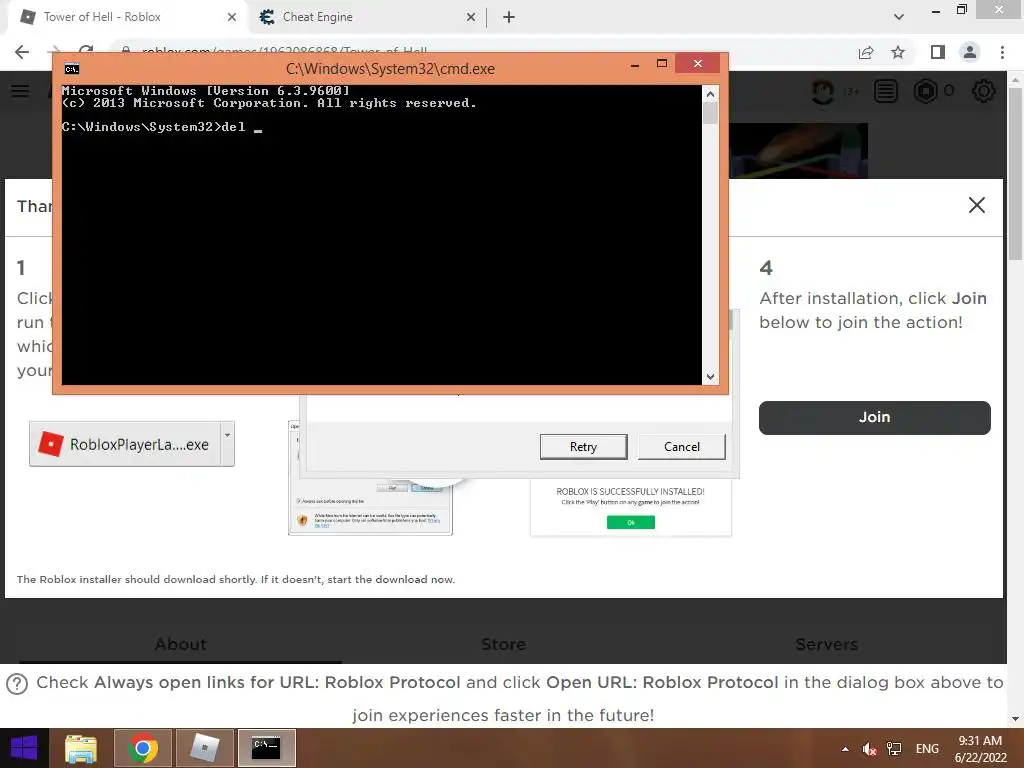The image size is (1024, 768).
Task: Click the 'start the download now' text
Action: pos(391,579)
